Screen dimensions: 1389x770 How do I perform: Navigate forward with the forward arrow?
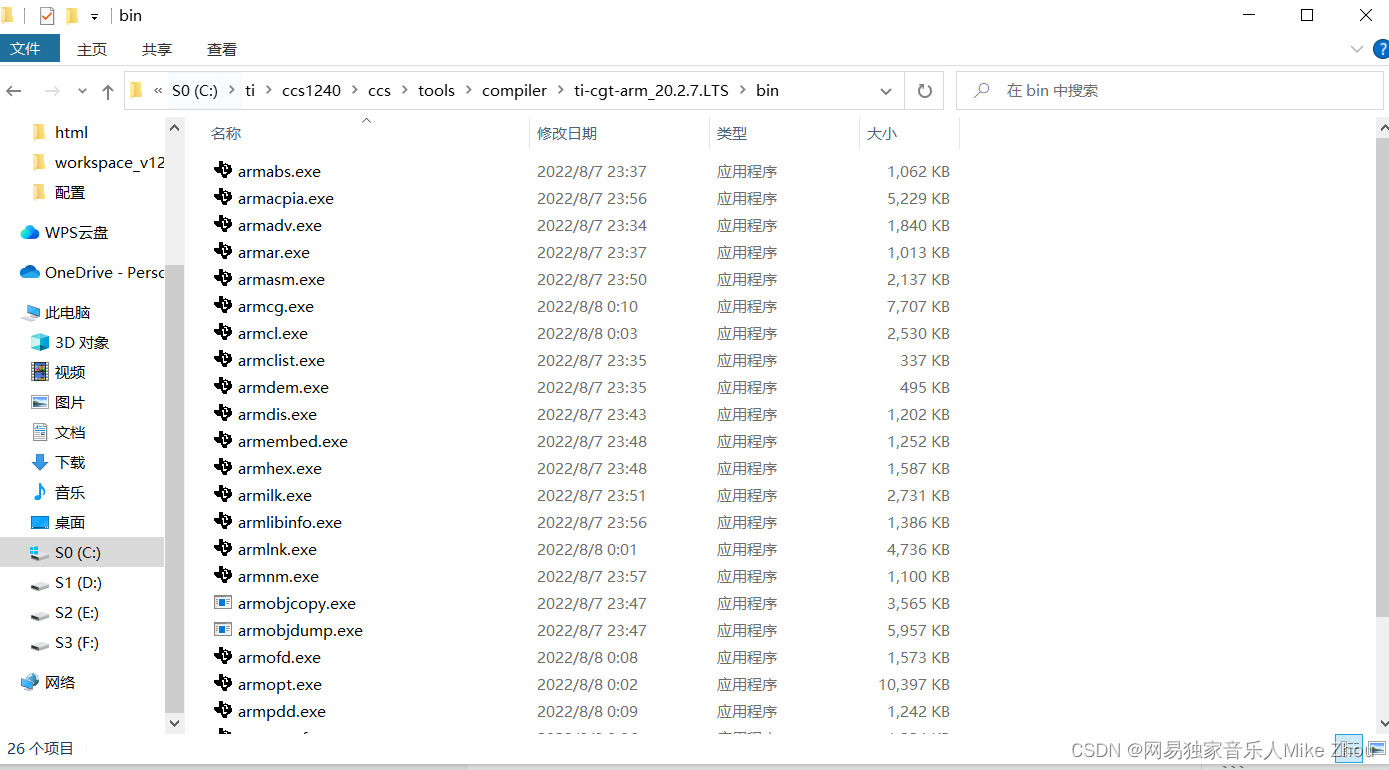click(x=52, y=91)
